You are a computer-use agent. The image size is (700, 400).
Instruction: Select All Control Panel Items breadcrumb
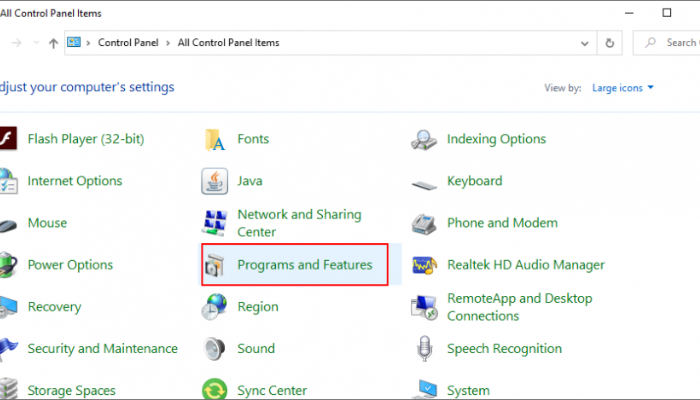click(229, 42)
